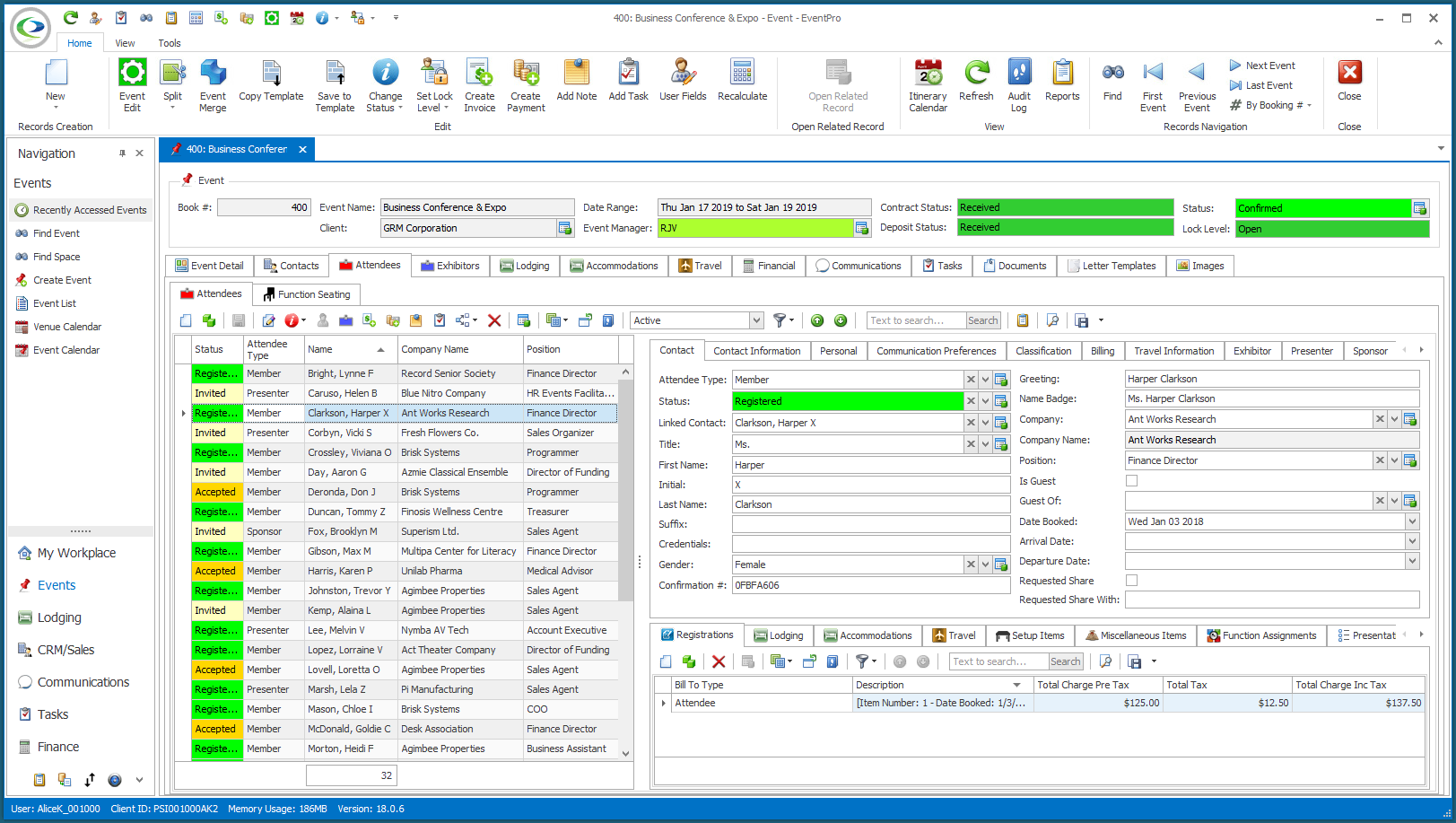
Task: Open Recently Accessed Events link
Action: point(81,210)
